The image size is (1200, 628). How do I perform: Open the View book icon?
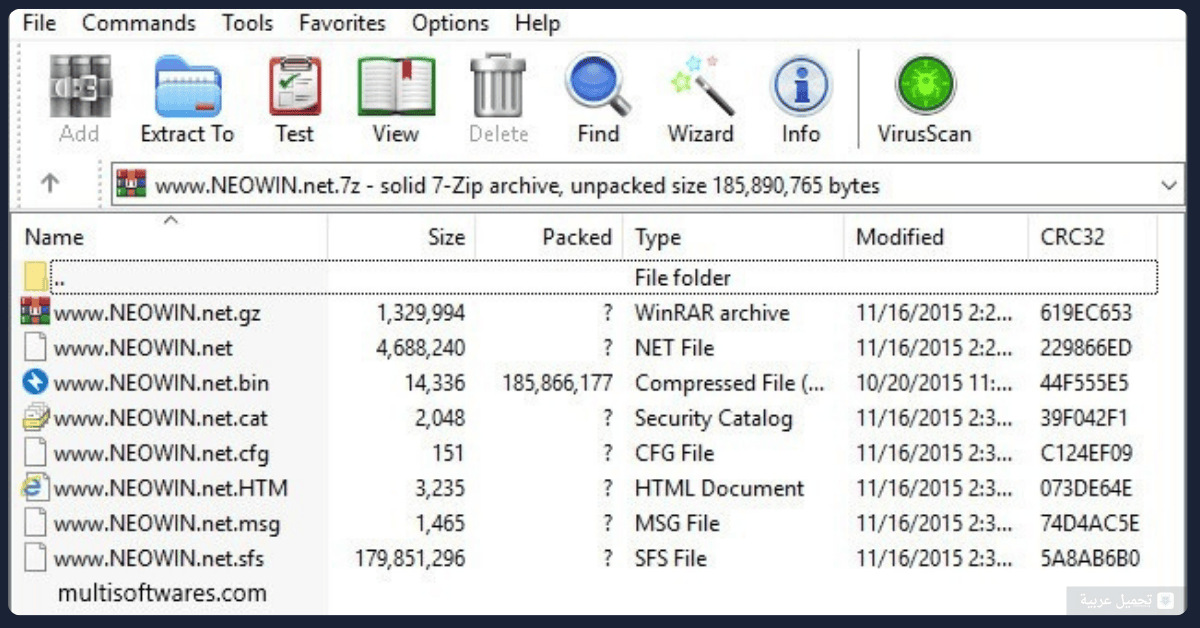pos(396,86)
